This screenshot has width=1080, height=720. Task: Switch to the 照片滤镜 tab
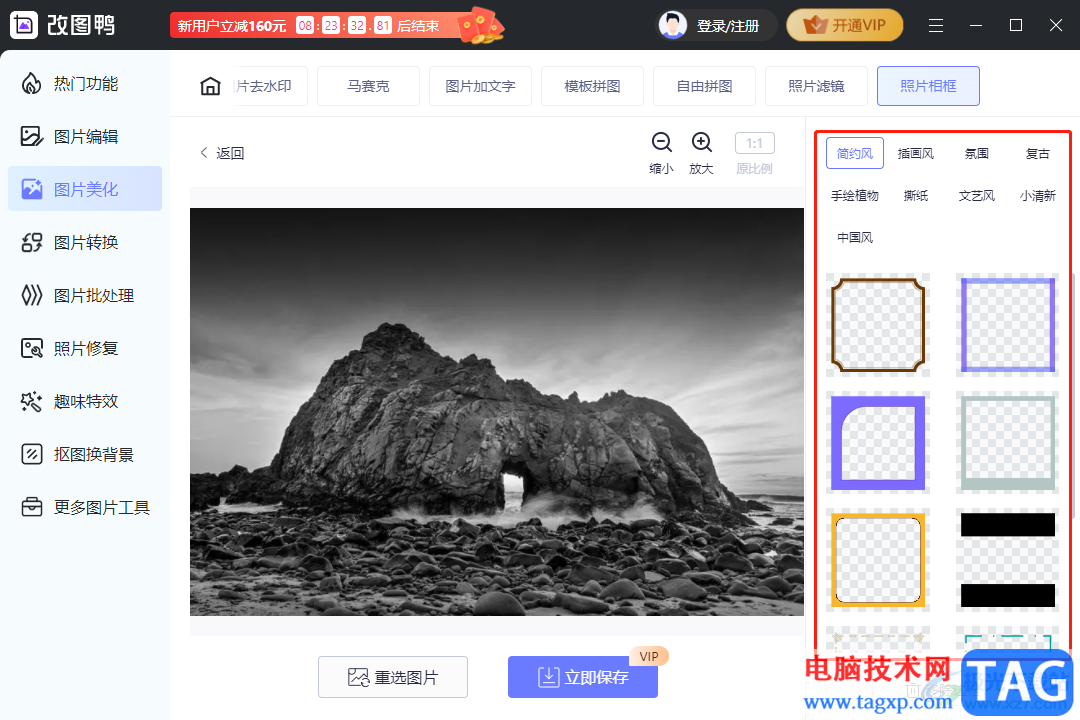(816, 86)
